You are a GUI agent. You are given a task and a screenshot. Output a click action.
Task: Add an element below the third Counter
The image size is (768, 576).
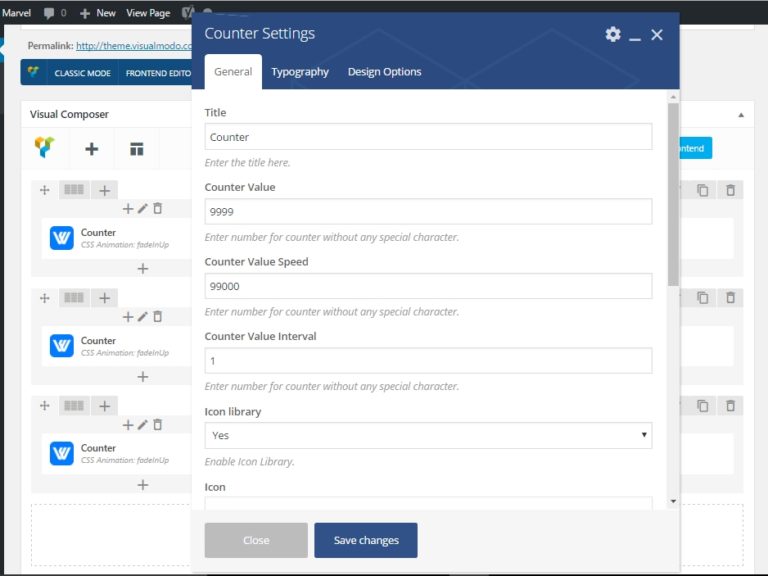pos(143,485)
